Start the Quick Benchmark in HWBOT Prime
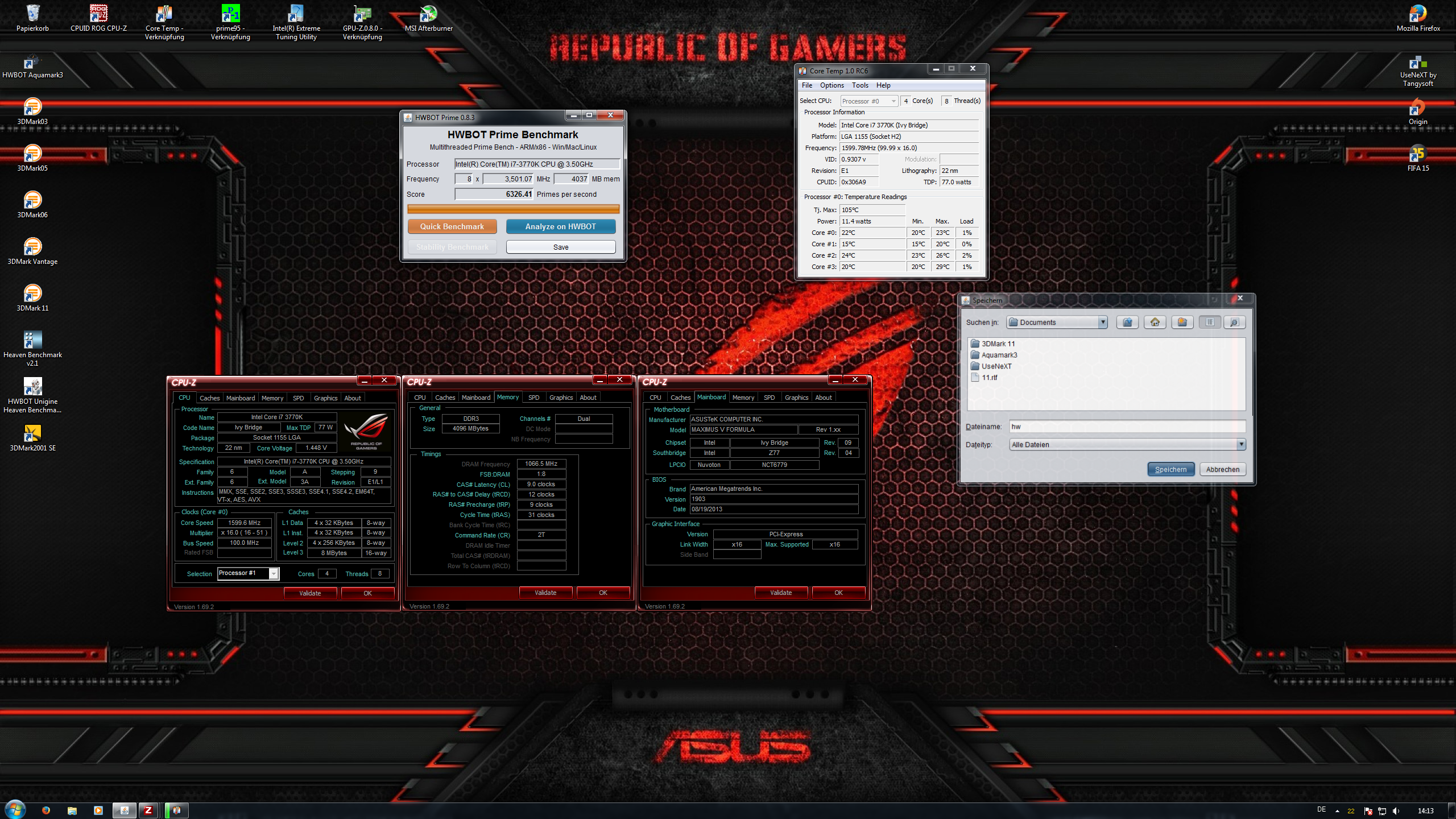Screen dimensions: 1456x819 pos(452,226)
